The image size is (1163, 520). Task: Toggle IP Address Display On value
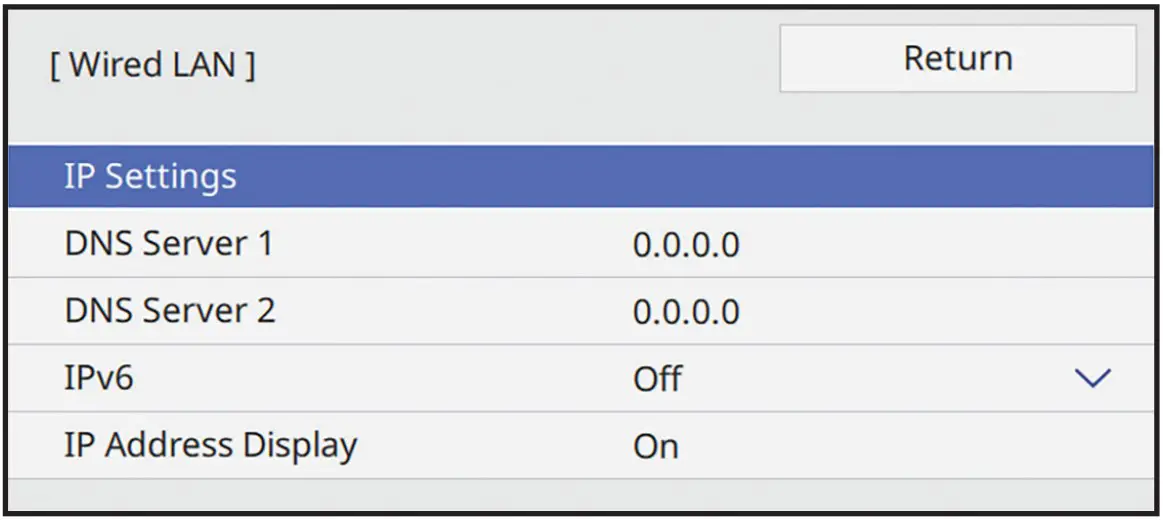tap(656, 446)
